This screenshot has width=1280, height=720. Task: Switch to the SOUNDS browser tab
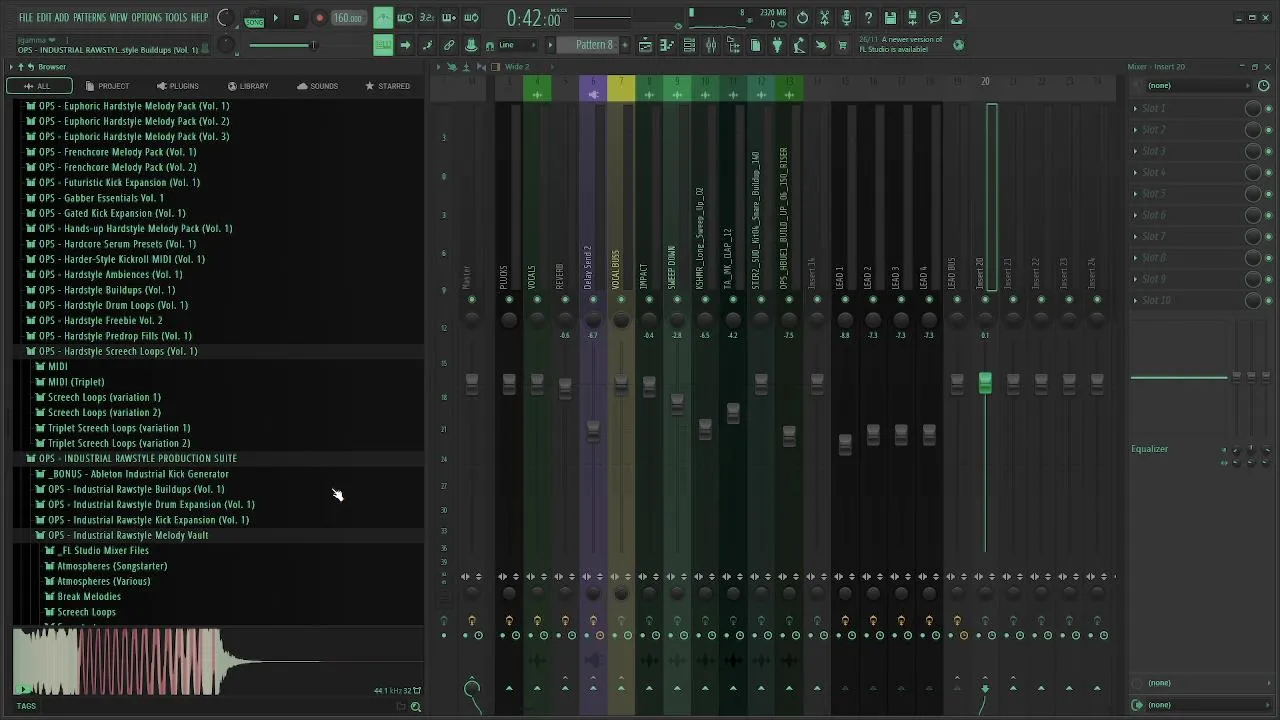tap(317, 86)
